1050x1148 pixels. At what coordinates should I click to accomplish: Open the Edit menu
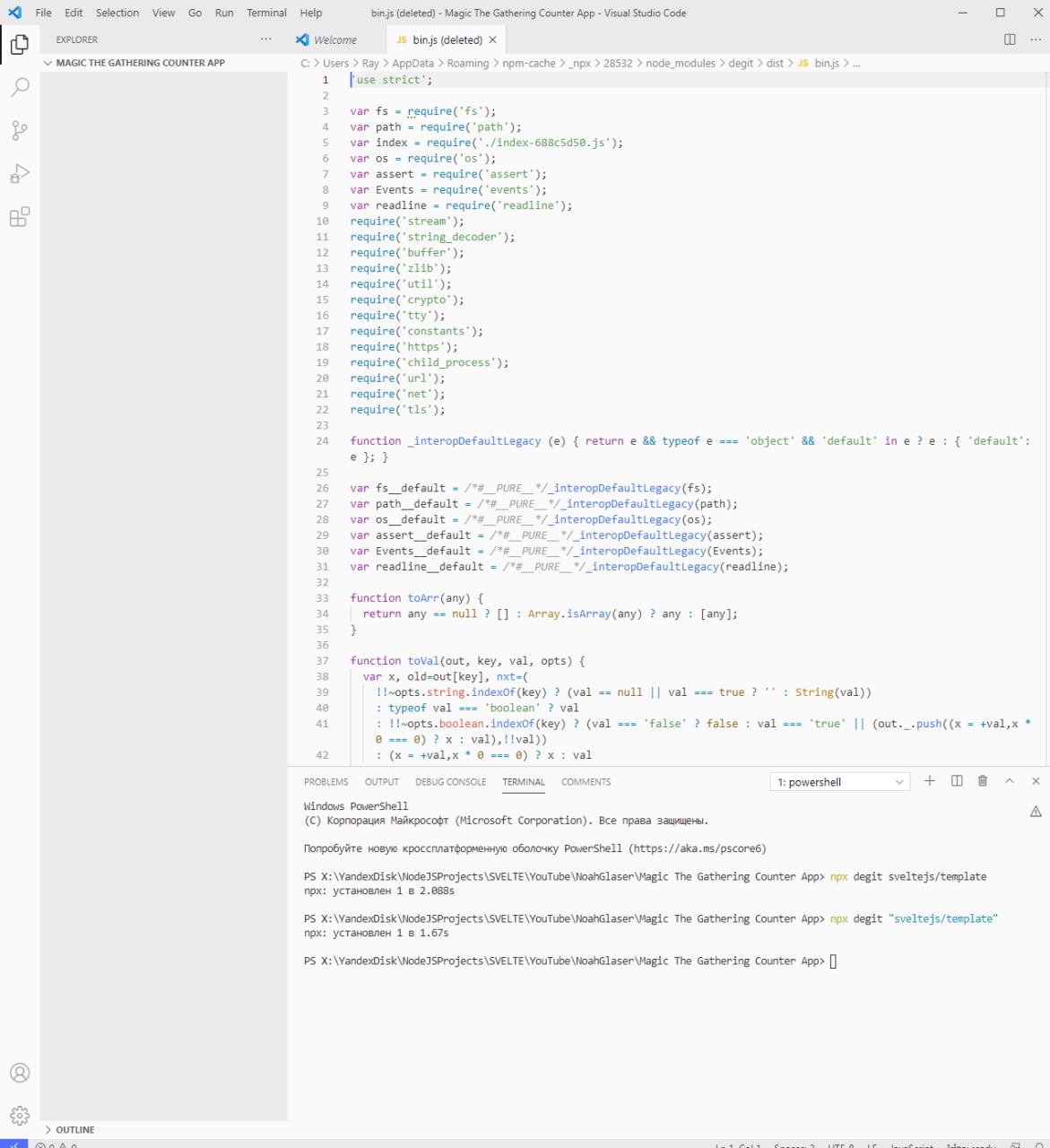click(74, 13)
